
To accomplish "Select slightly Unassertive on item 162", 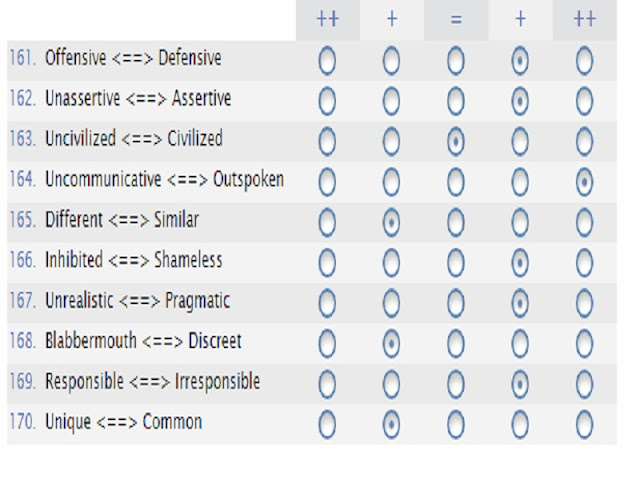I will 391,101.
